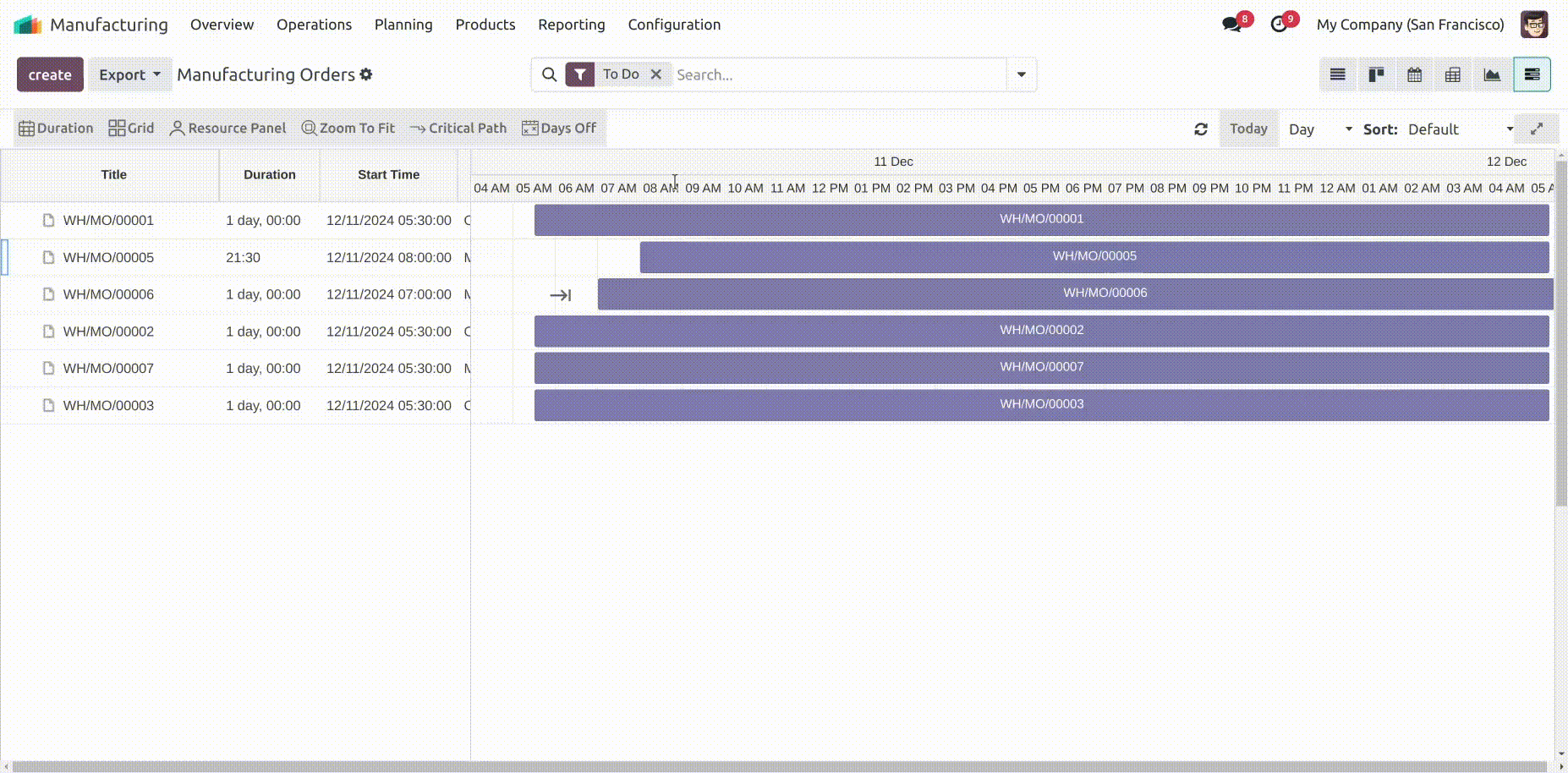The width and height of the screenshot is (1568, 773).
Task: Open the graph view icon
Action: (x=1492, y=74)
